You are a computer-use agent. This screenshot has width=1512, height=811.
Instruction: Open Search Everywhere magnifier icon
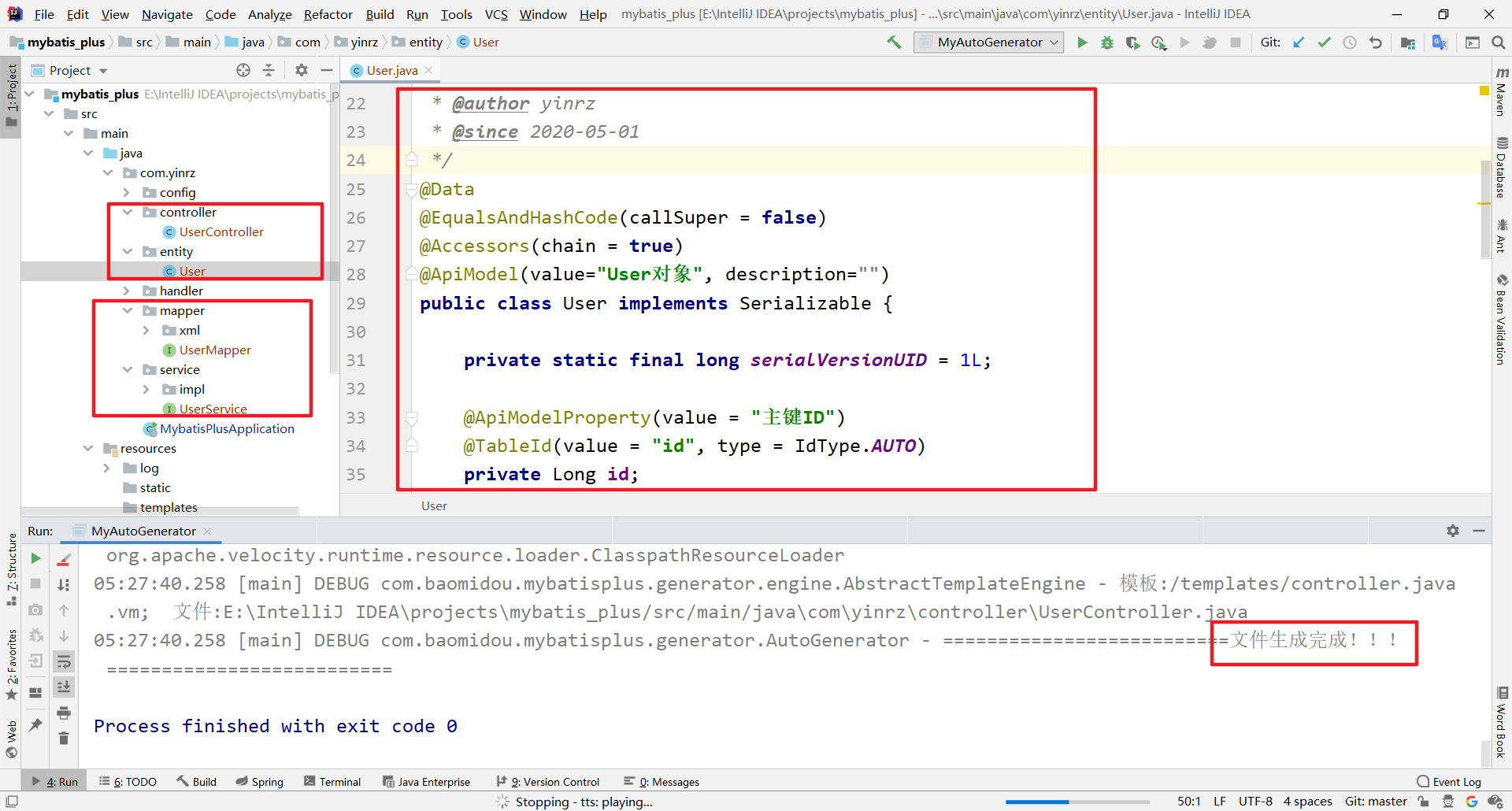1498,43
